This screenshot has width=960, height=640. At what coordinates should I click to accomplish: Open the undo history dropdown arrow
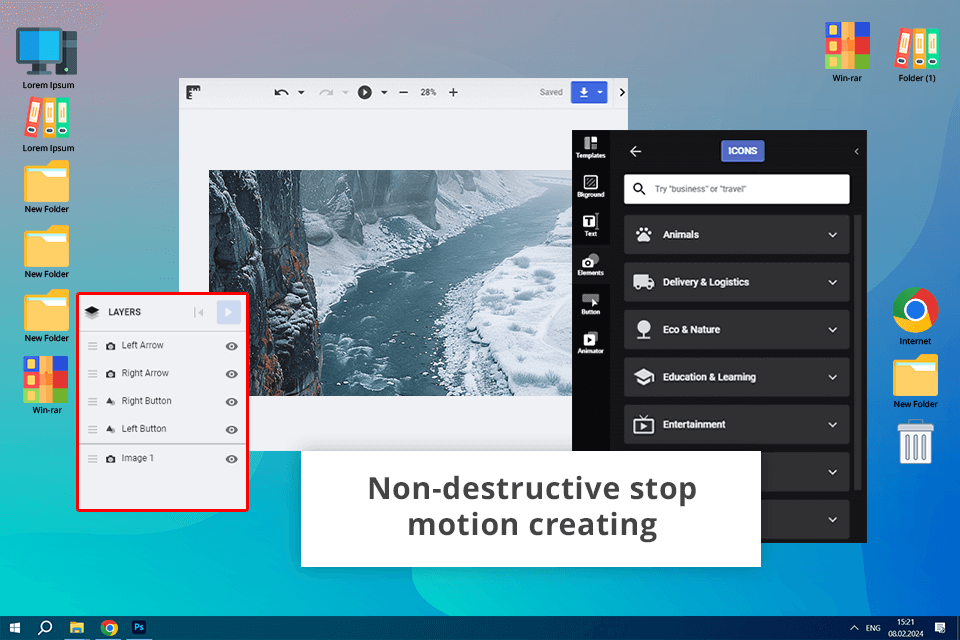[301, 92]
